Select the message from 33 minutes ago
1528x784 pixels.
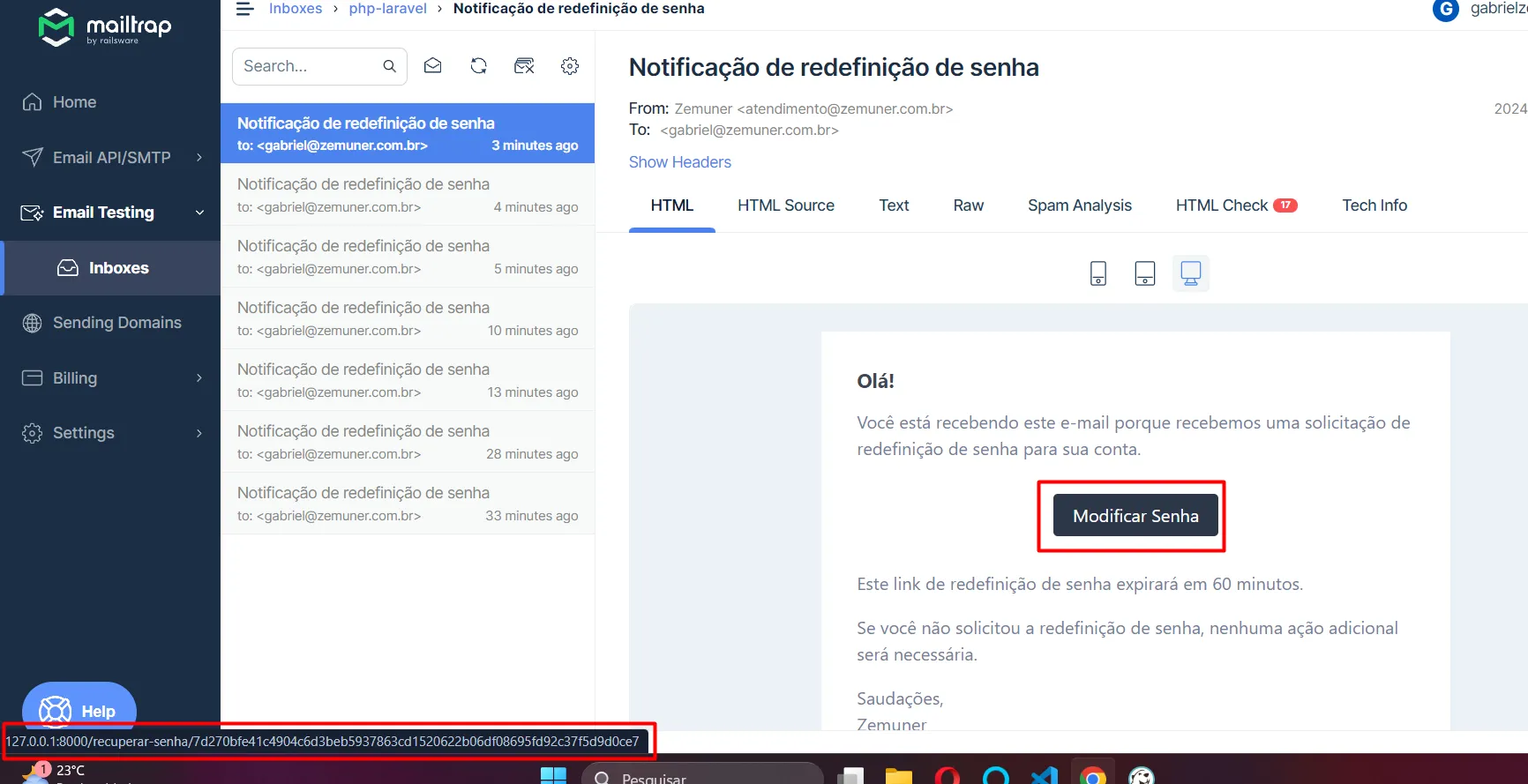point(408,504)
